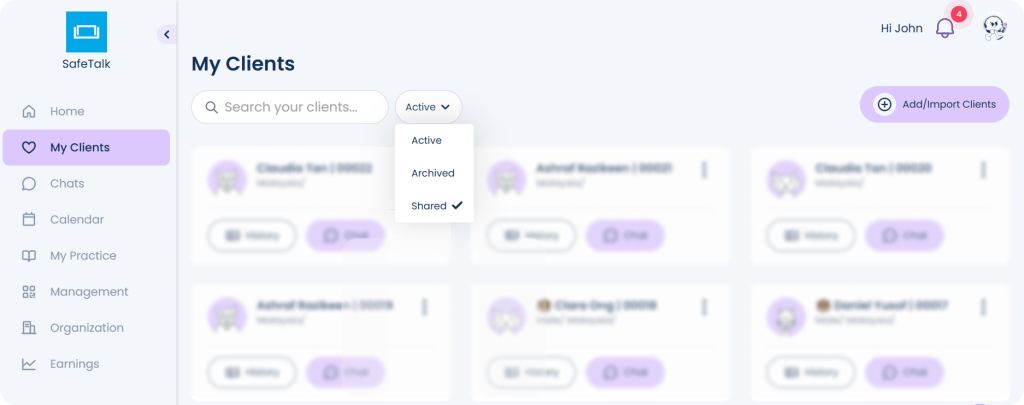Click the SafeTalk logo icon
The width and height of the screenshot is (1024, 405).
(x=86, y=31)
